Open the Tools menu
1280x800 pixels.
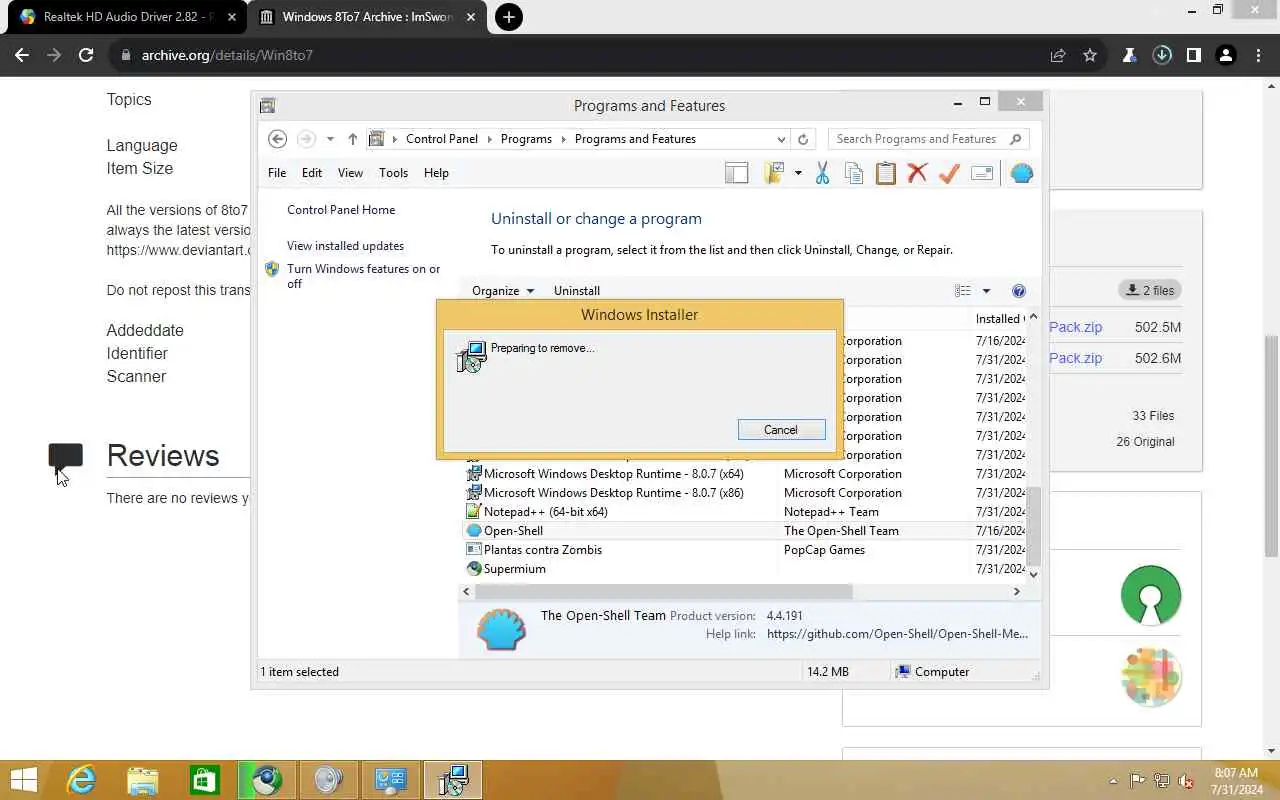[393, 173]
